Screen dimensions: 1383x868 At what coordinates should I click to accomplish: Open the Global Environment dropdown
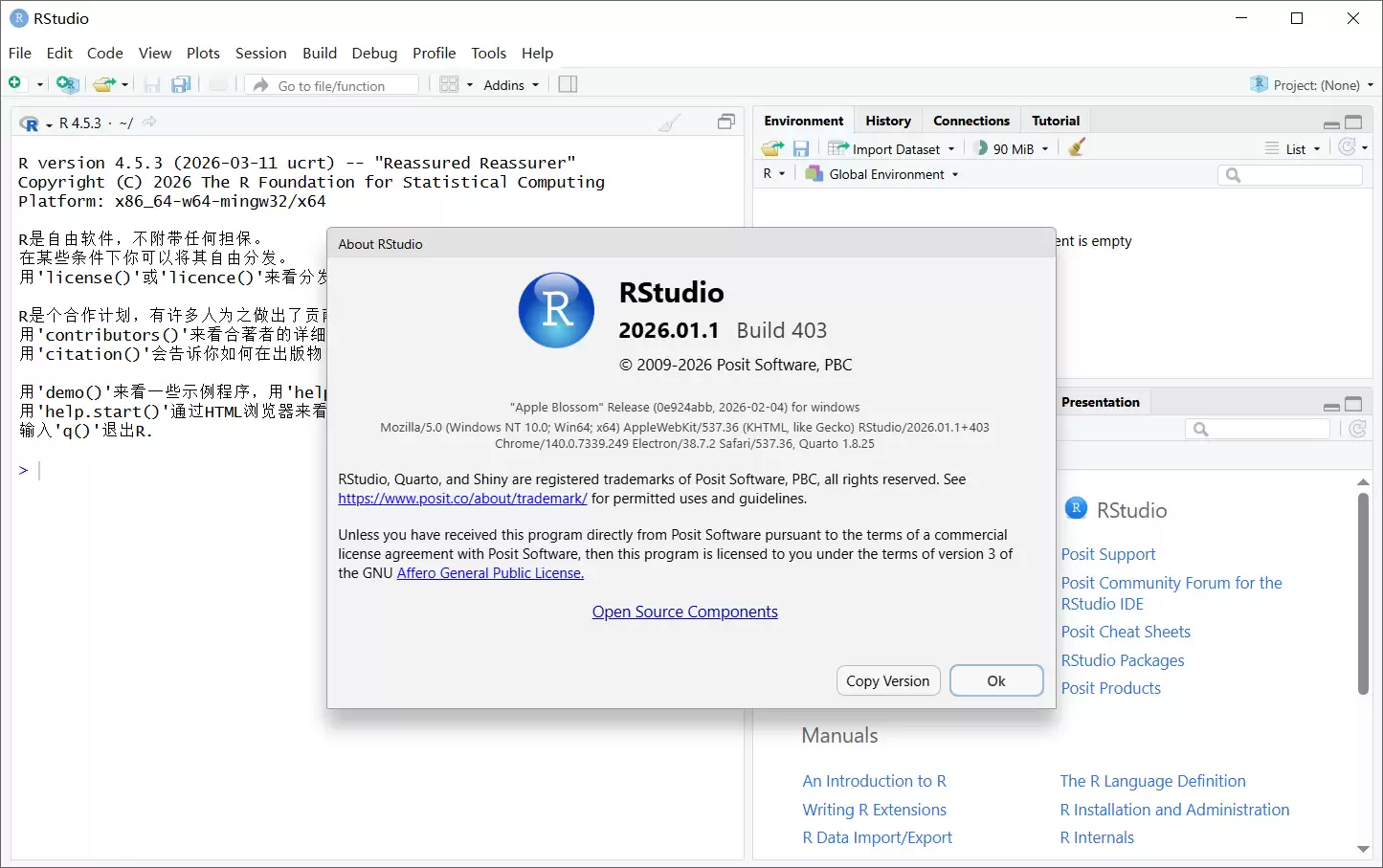(x=881, y=174)
